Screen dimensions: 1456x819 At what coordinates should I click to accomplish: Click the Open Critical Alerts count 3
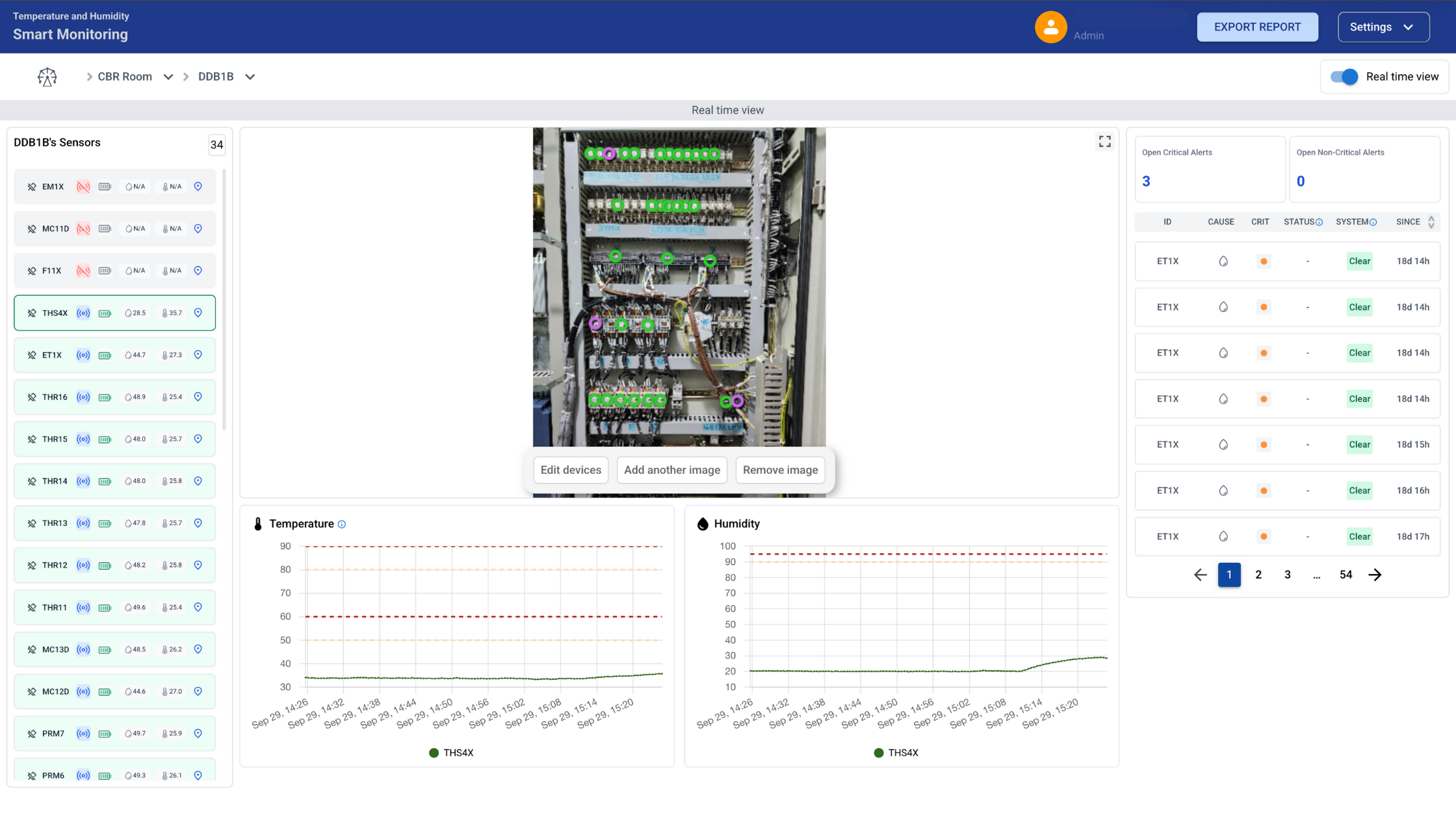point(1146,181)
